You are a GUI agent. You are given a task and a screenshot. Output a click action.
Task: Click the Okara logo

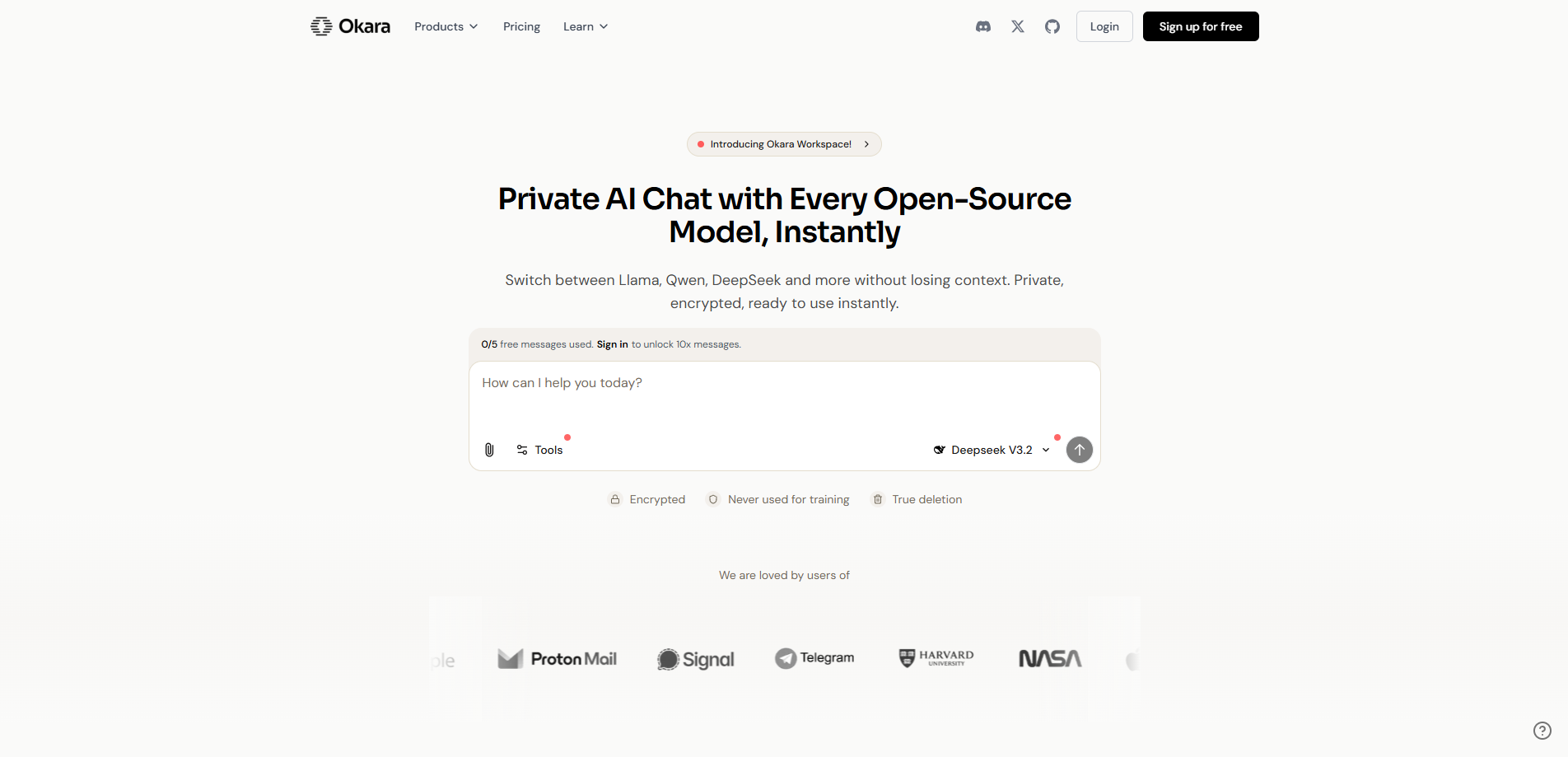351,26
